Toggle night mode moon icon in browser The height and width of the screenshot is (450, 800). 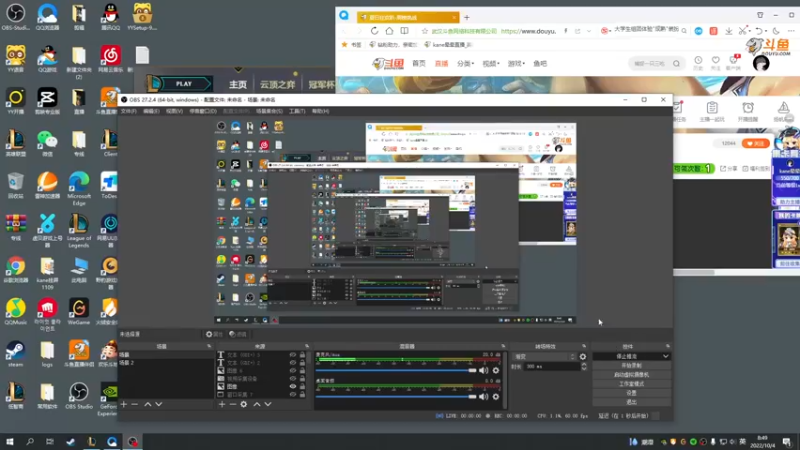point(777,31)
